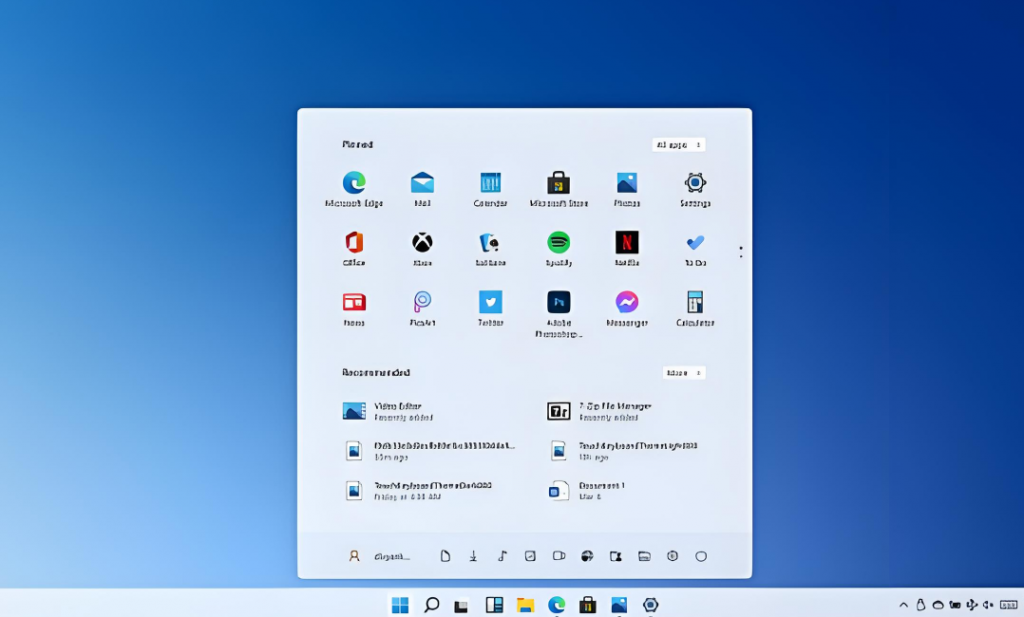Go to next page of pinned apps
Screen dimensions: 1024x617
tap(741, 257)
